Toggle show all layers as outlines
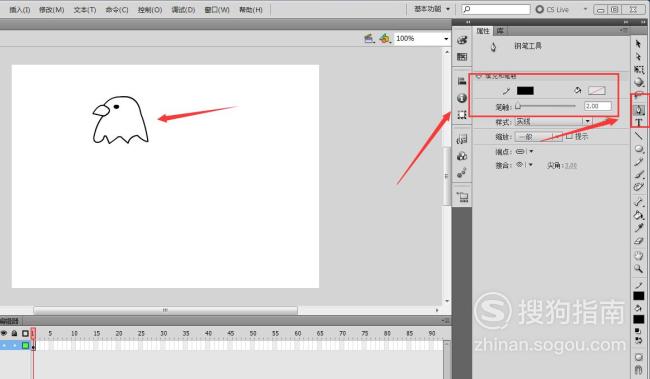Image resolution: width=650 pixels, height=379 pixels. [x=25, y=333]
